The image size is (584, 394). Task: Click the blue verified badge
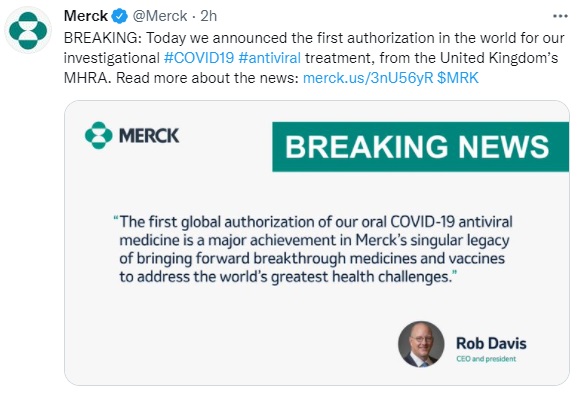[x=120, y=16]
